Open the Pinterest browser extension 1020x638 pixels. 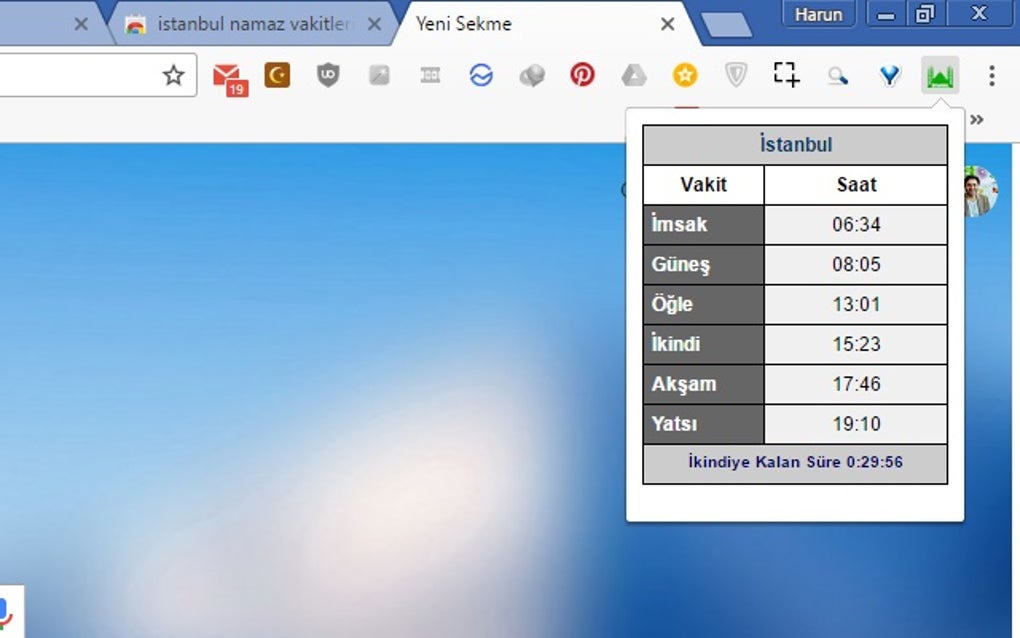[x=583, y=74]
